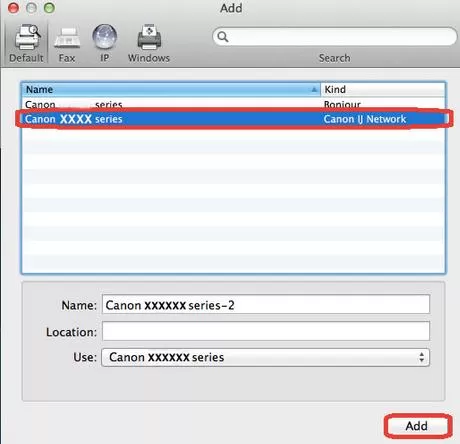460x444 pixels.
Task: Click the green zoom window button
Action: click(49, 8)
